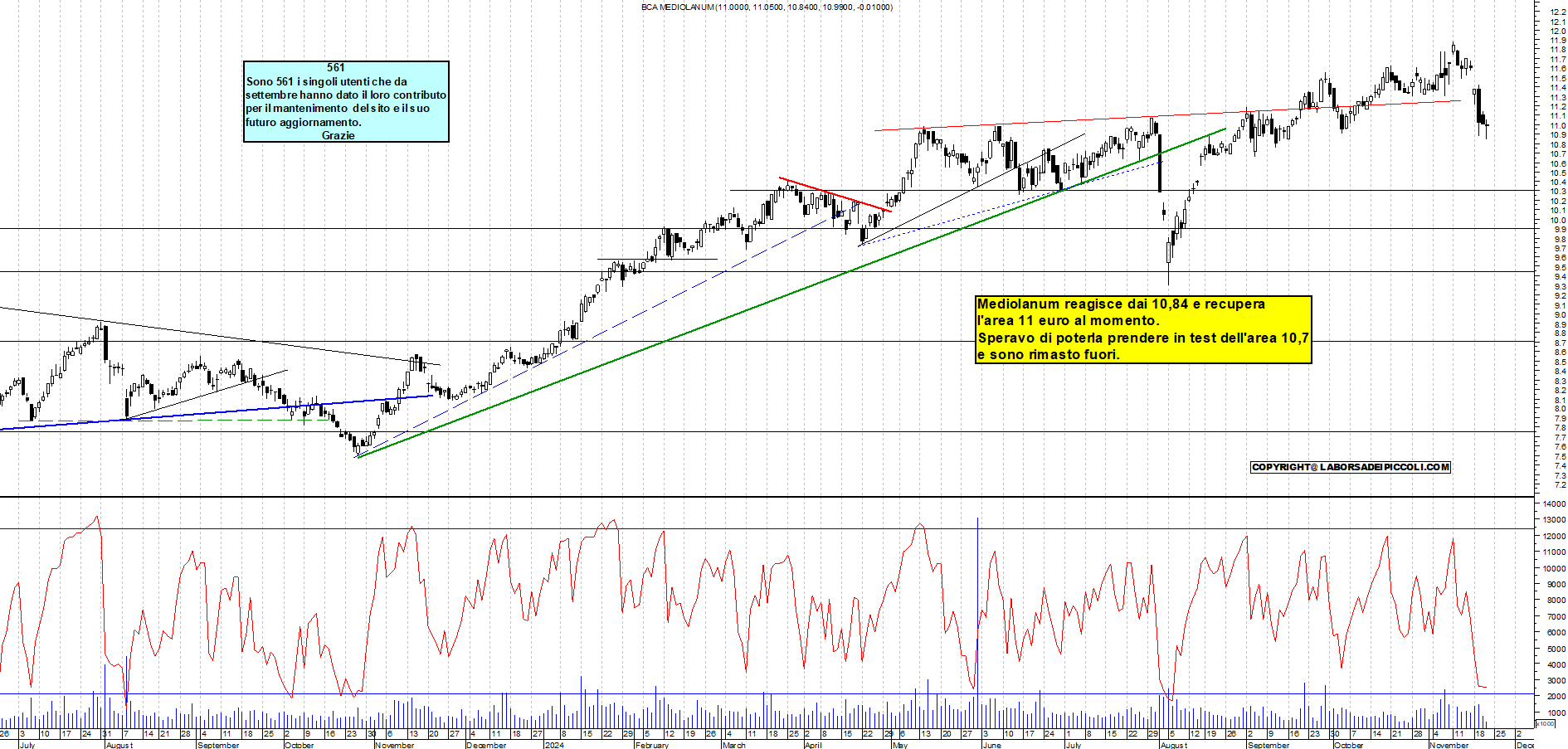The image size is (1568, 749).
Task: Click the 5000 value on indicator axis
Action: click(x=1556, y=649)
